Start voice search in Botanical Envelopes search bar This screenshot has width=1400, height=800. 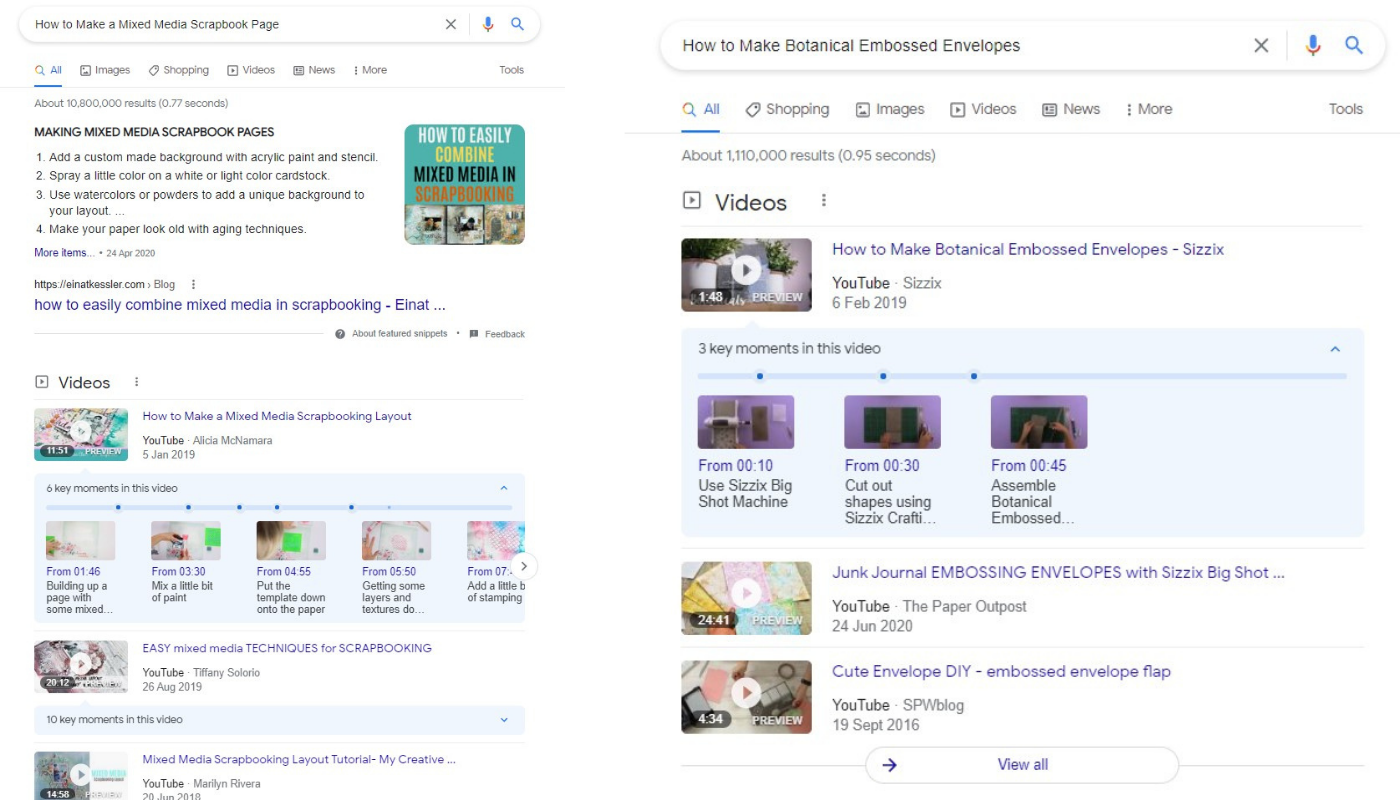(1313, 45)
